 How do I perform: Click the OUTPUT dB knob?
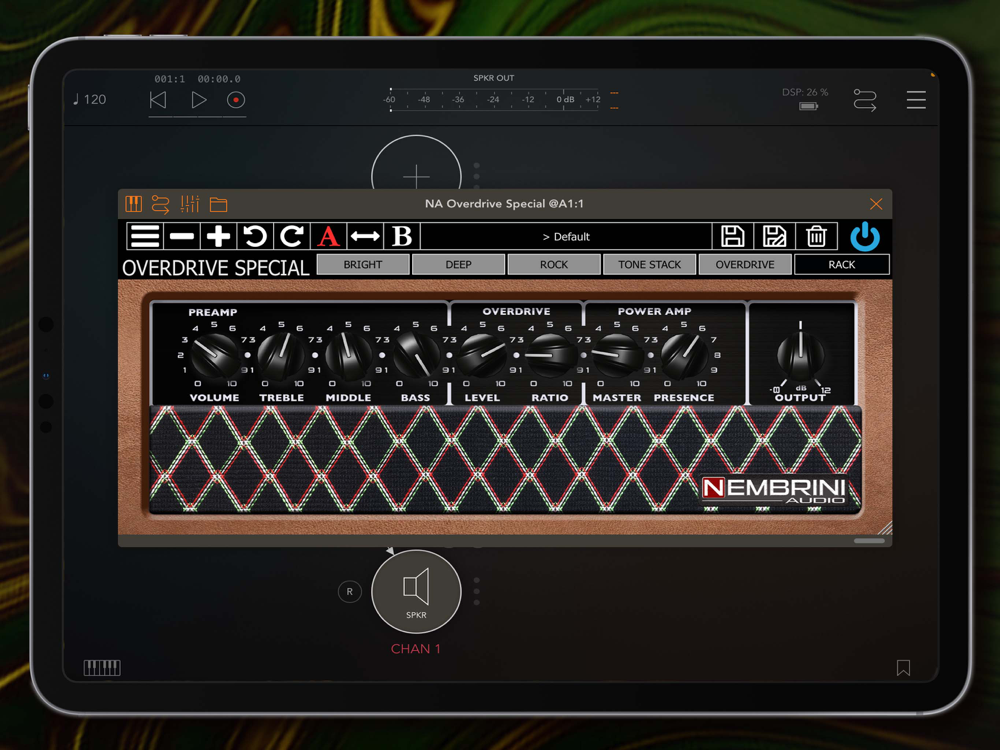coord(800,356)
